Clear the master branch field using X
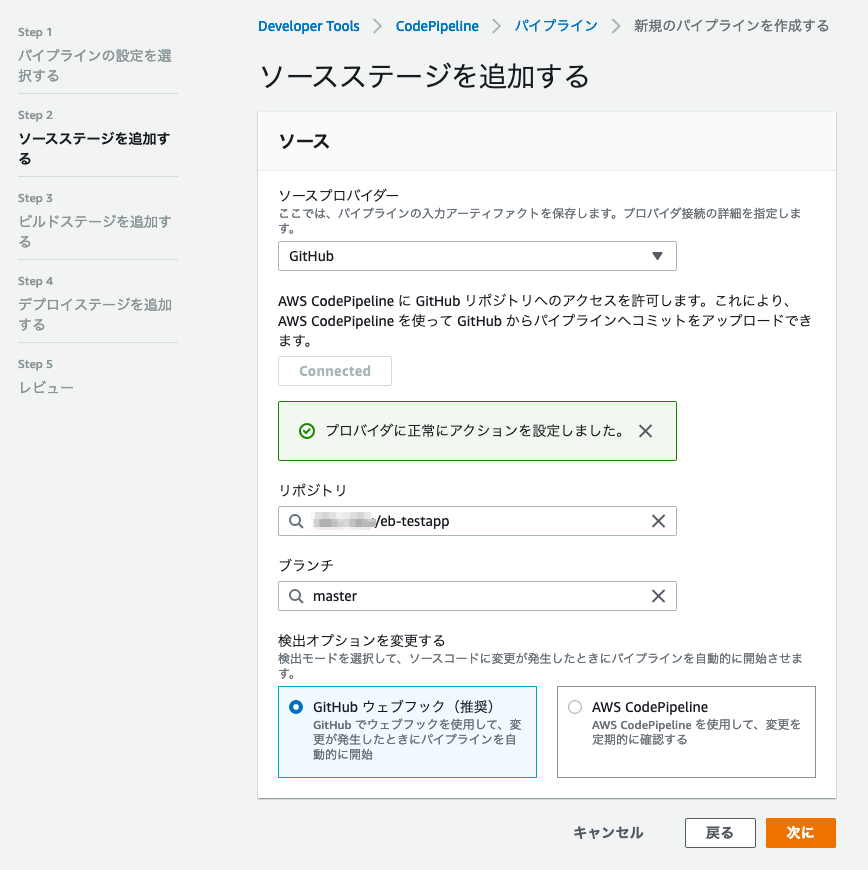Image resolution: width=868 pixels, height=870 pixels. pos(658,596)
